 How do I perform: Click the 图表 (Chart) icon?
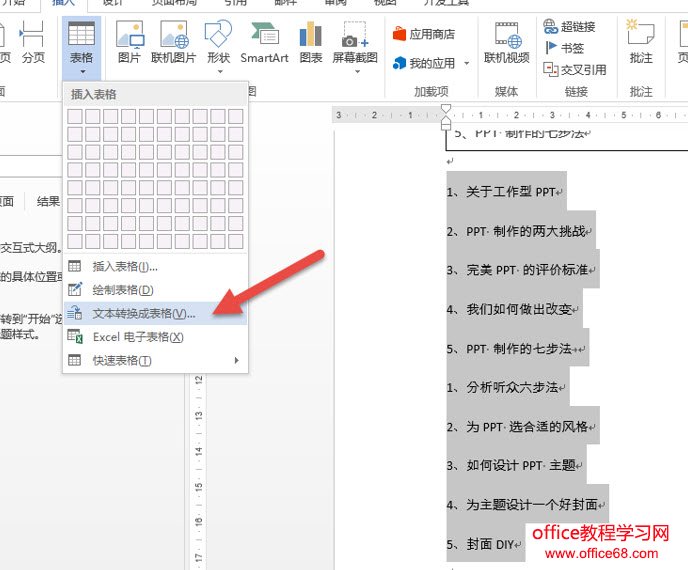311,43
